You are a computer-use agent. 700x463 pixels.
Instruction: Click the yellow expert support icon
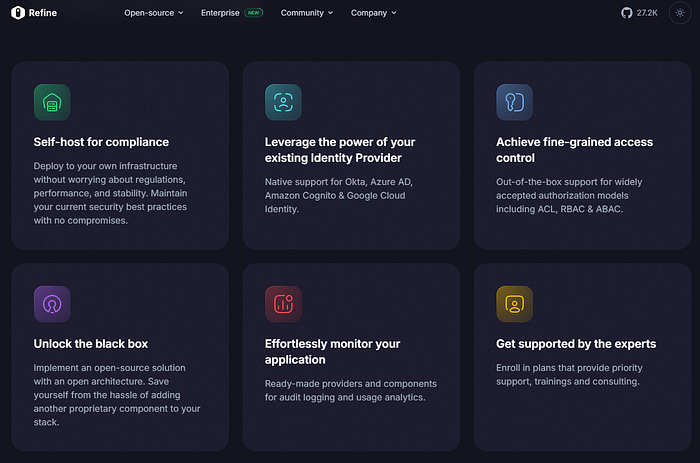[x=515, y=304]
